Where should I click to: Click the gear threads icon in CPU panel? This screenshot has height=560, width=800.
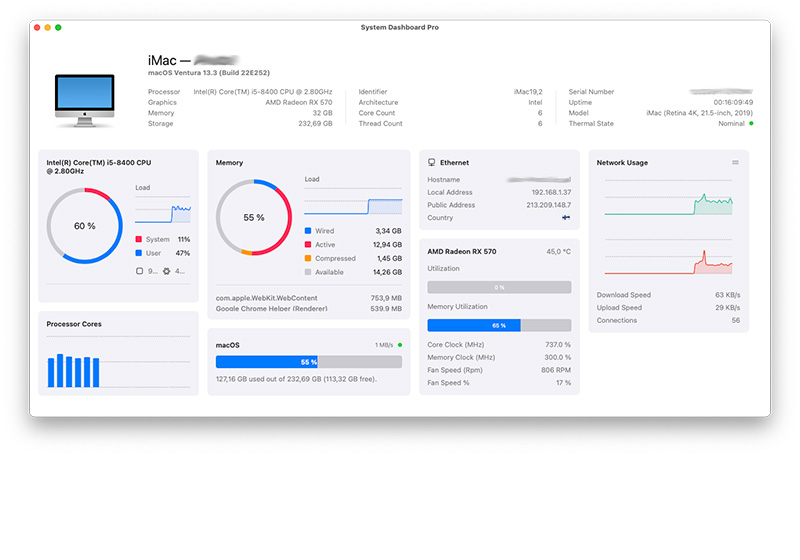166,271
